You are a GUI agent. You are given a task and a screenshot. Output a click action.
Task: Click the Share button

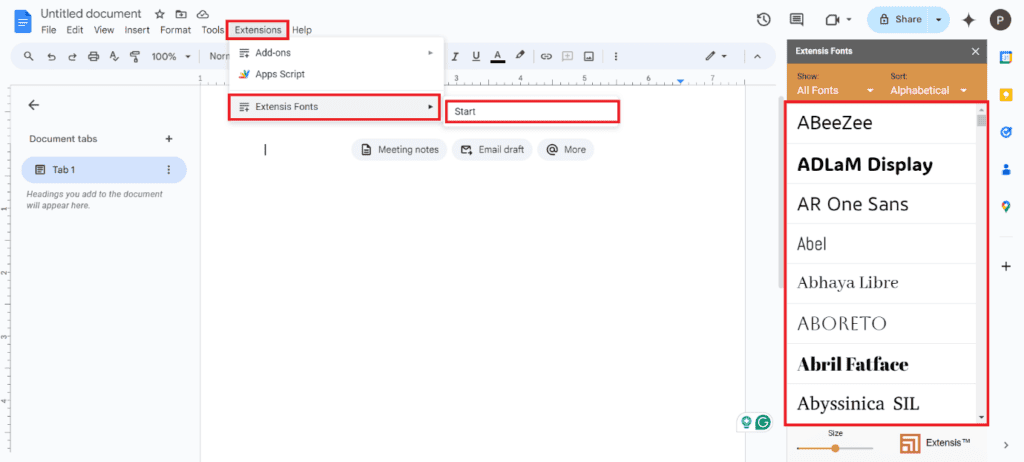(900, 20)
